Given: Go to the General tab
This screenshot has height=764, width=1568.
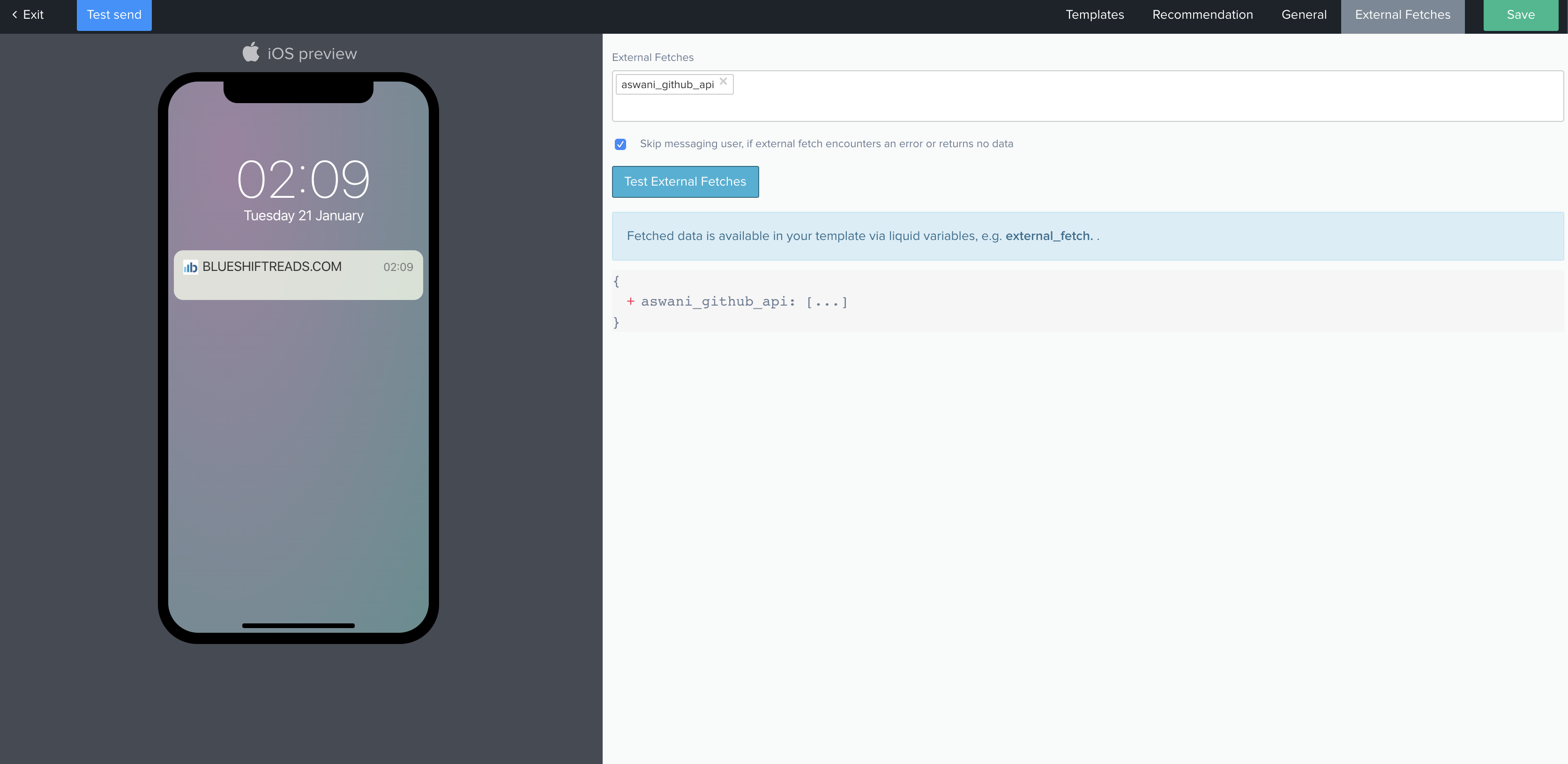Looking at the screenshot, I should click(1304, 15).
